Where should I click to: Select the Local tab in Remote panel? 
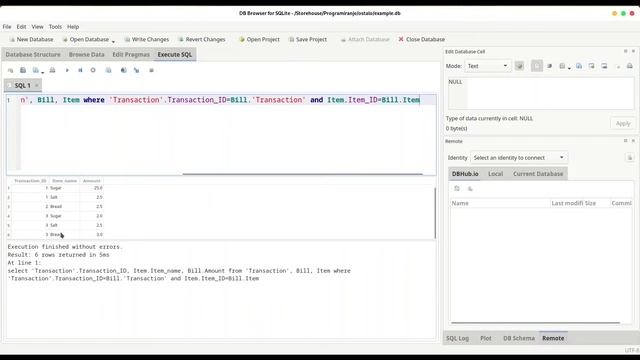pos(496,174)
